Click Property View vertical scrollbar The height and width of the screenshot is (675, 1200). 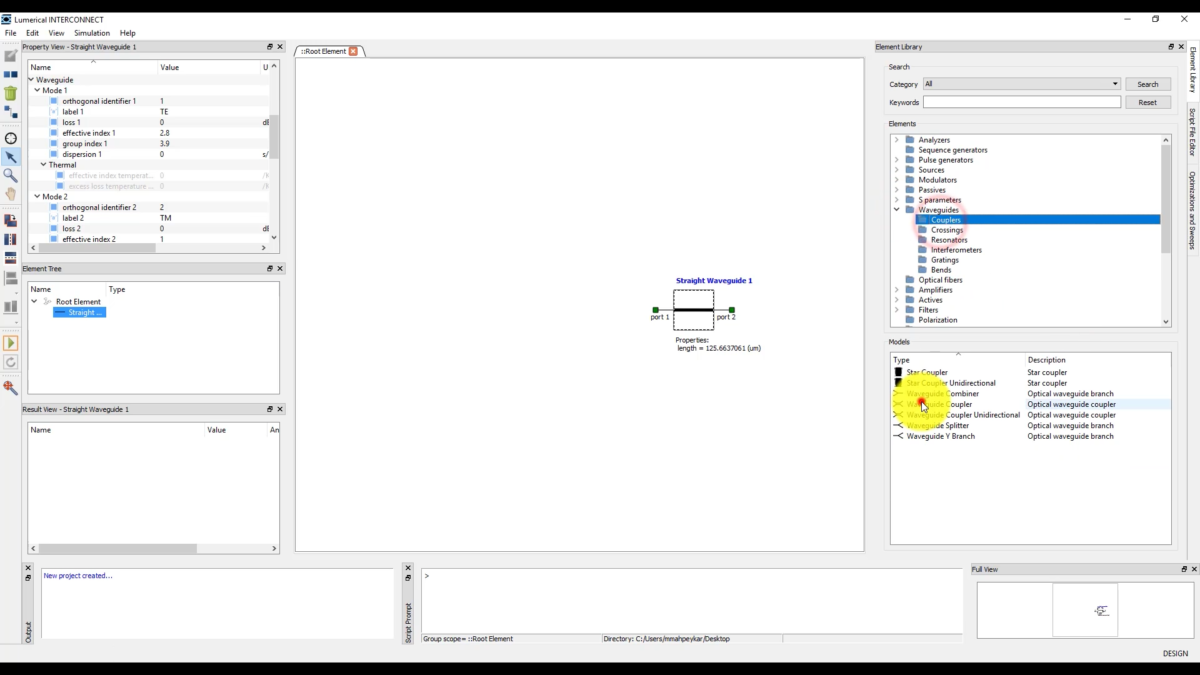(x=274, y=136)
